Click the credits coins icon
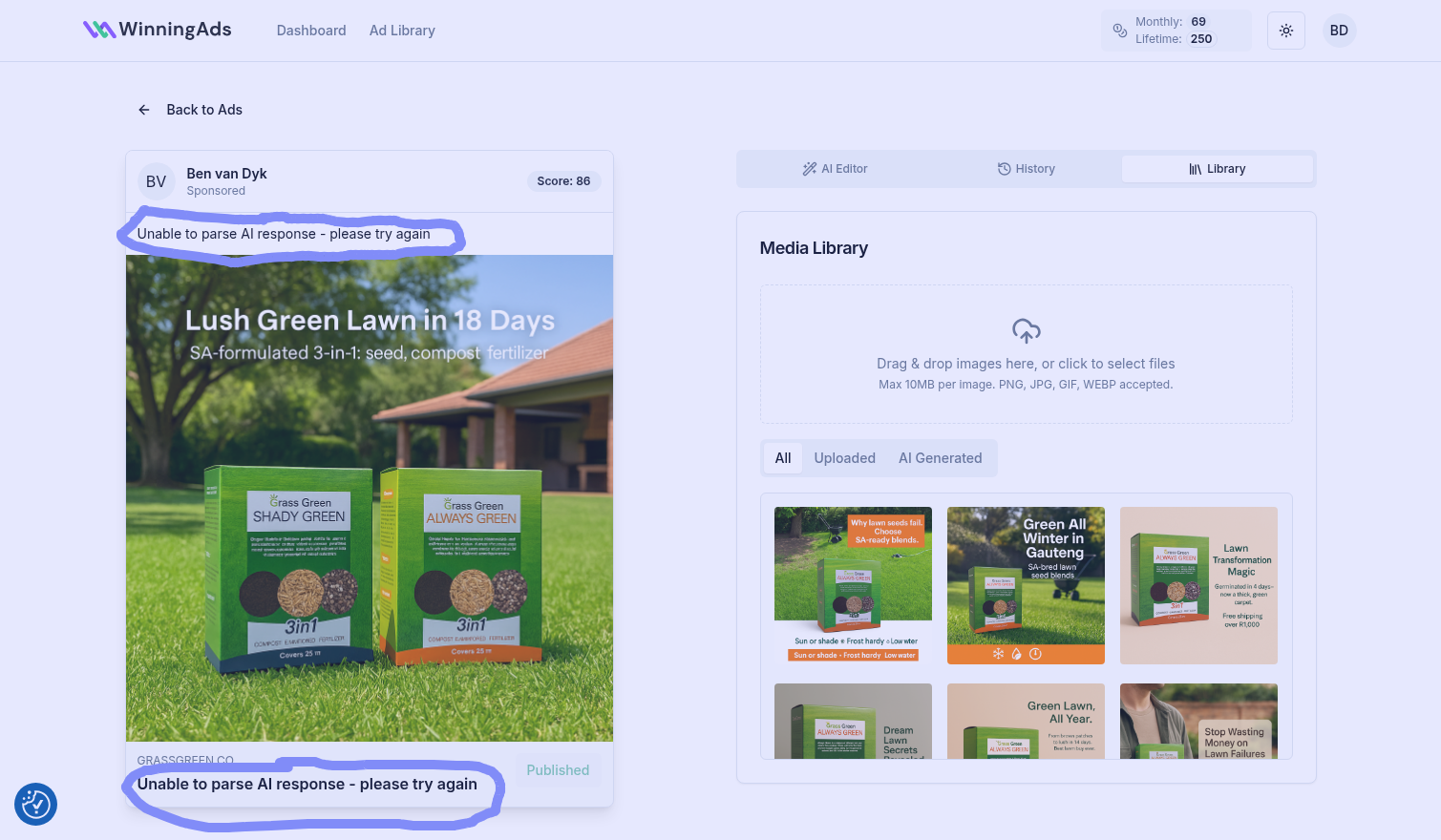The width and height of the screenshot is (1441, 840). click(x=1120, y=31)
